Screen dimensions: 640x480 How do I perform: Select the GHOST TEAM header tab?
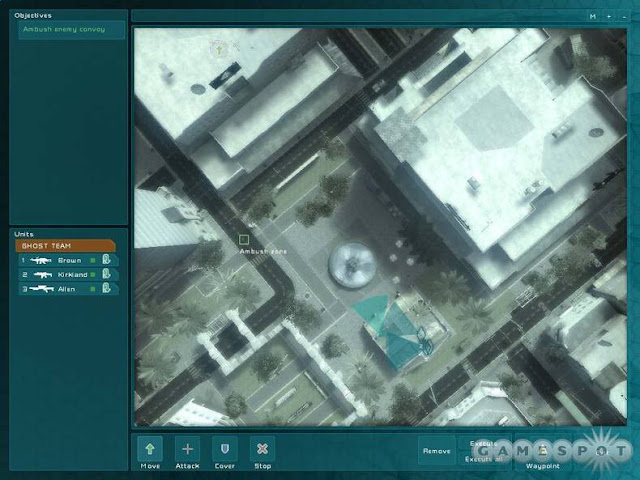pos(65,246)
